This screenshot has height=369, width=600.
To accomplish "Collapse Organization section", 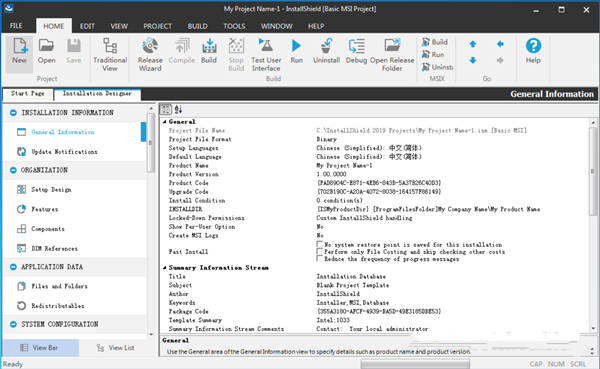I will tap(13, 170).
